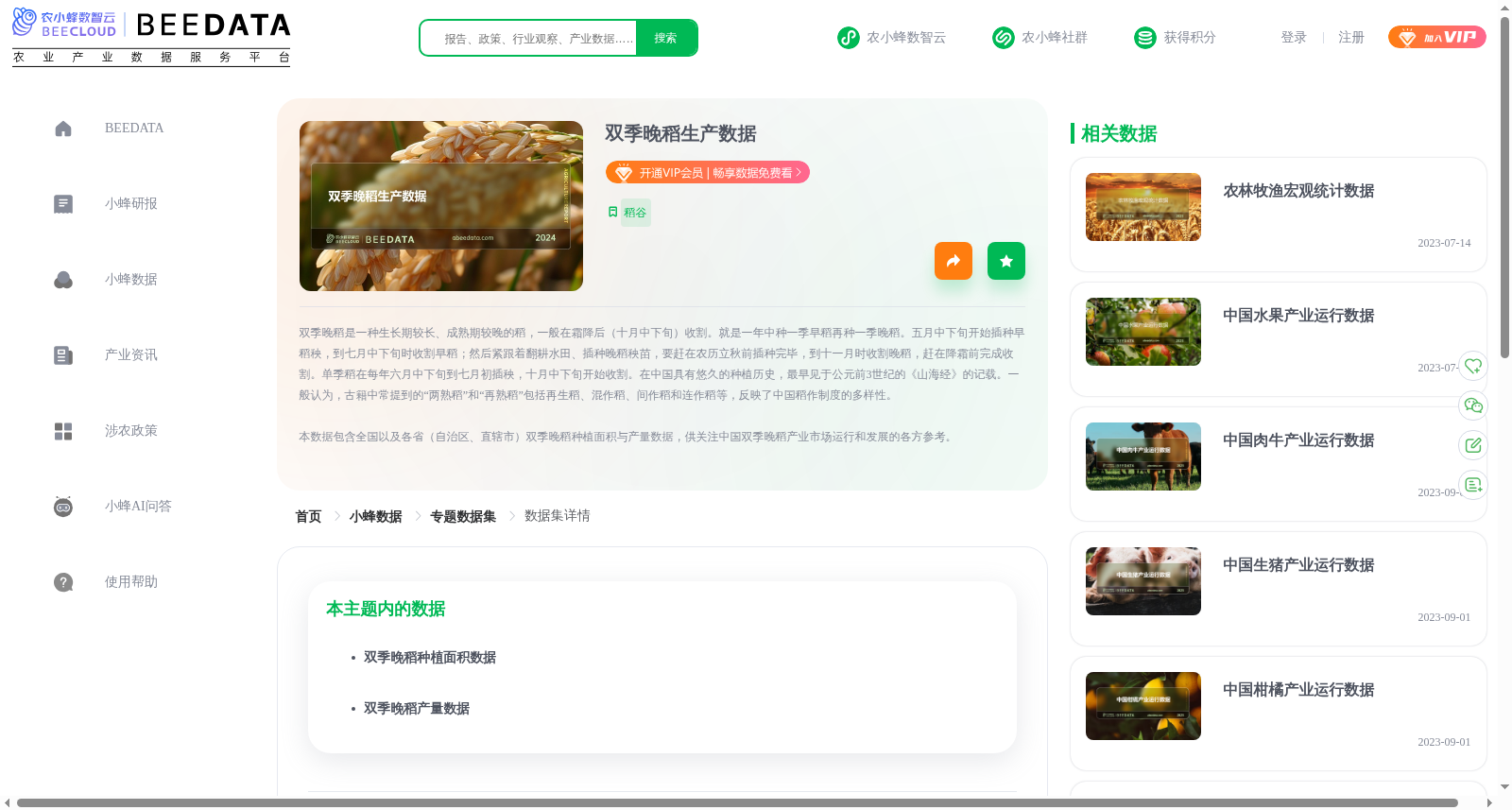The height and width of the screenshot is (810, 1512).
Task: Click the orange share arrow button
Action: tap(954, 261)
